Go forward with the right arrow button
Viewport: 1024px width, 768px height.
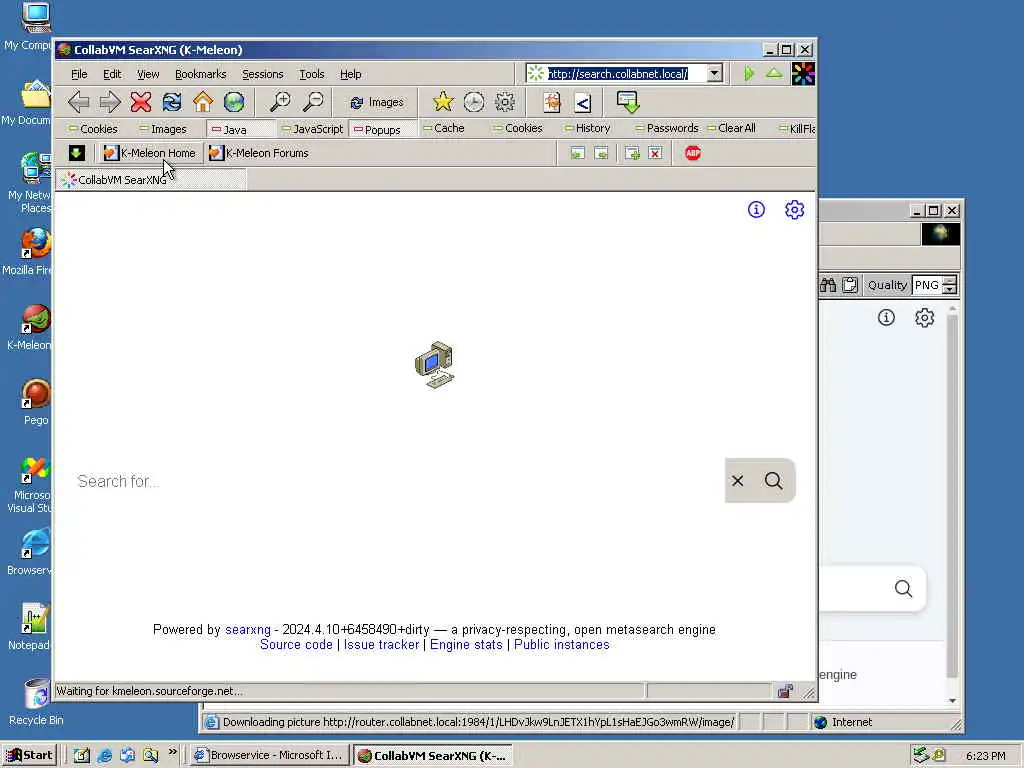[110, 102]
